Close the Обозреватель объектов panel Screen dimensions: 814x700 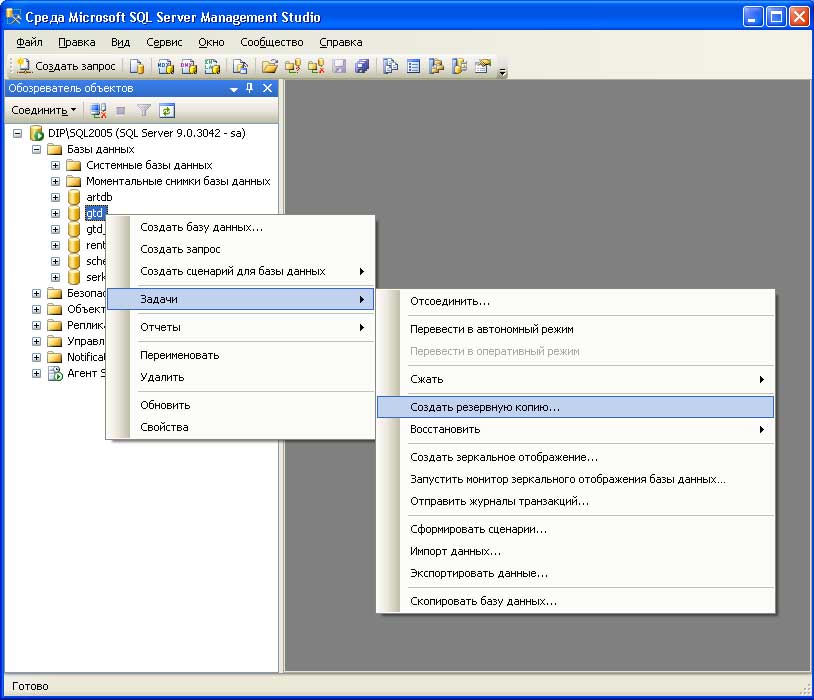tap(267, 88)
